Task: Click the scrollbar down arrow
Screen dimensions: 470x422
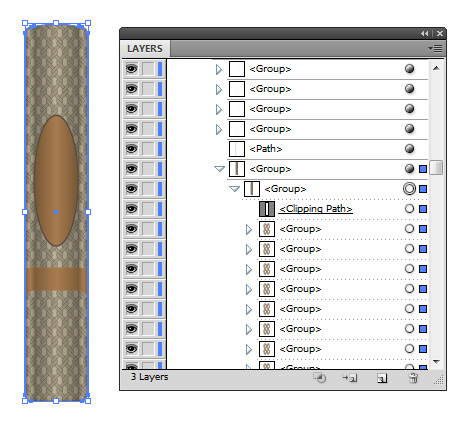Action: coord(436,362)
